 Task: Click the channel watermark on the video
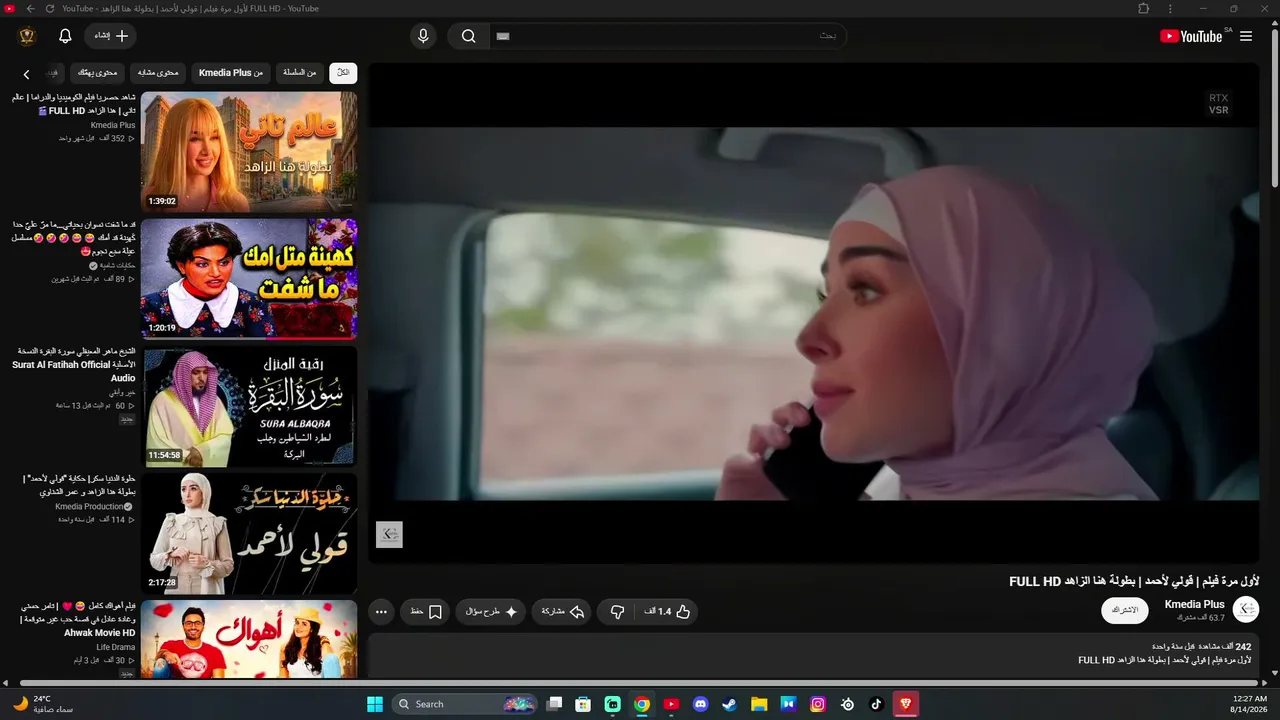tap(389, 534)
